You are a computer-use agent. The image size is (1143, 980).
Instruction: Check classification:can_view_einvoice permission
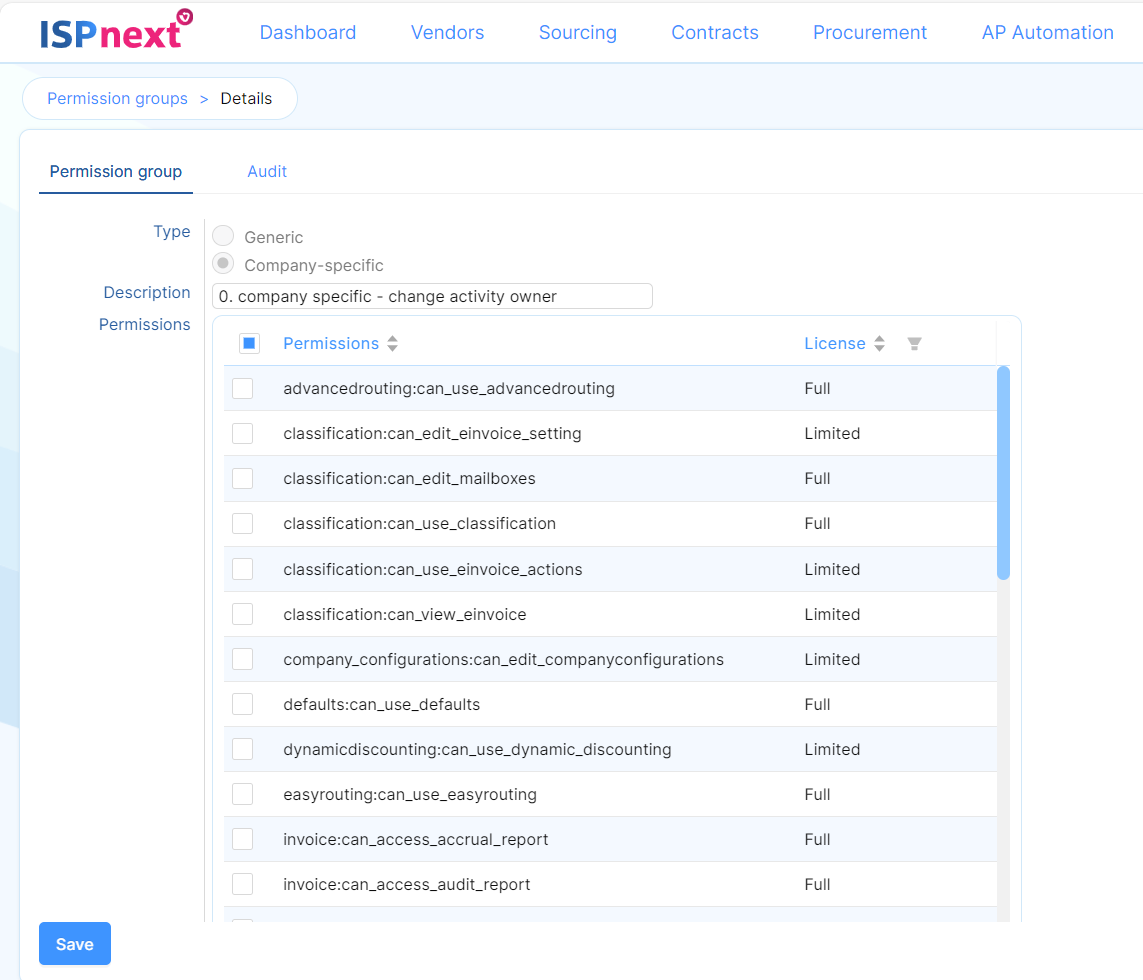click(243, 614)
